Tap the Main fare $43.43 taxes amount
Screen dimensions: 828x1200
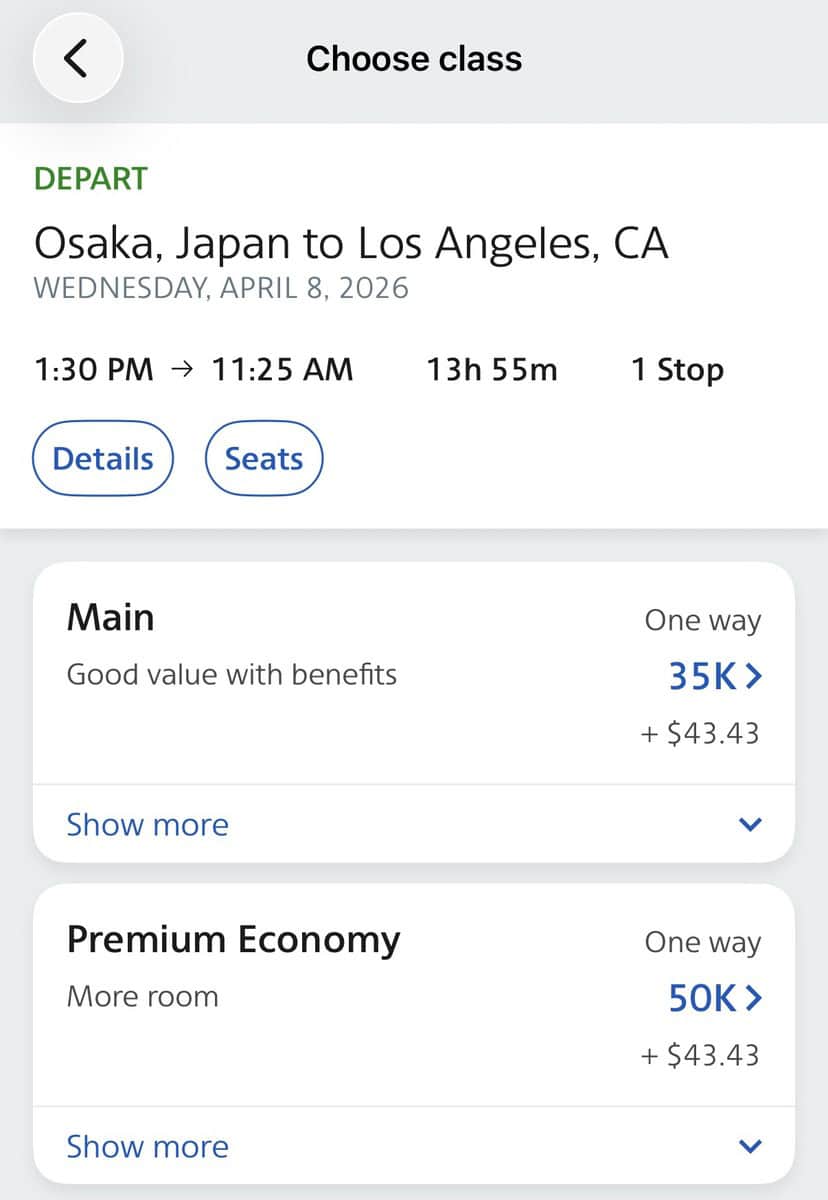[x=700, y=734]
